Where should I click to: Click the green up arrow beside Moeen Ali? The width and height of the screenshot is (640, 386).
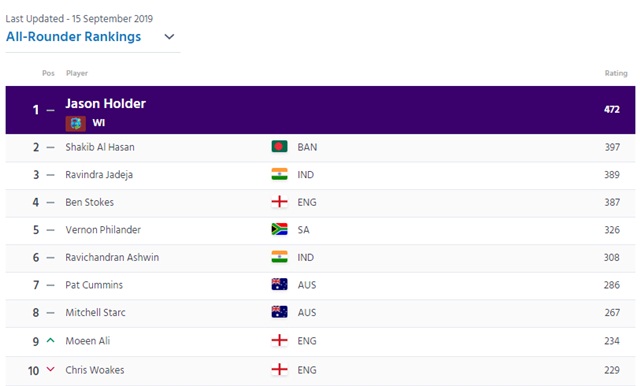[x=50, y=340]
